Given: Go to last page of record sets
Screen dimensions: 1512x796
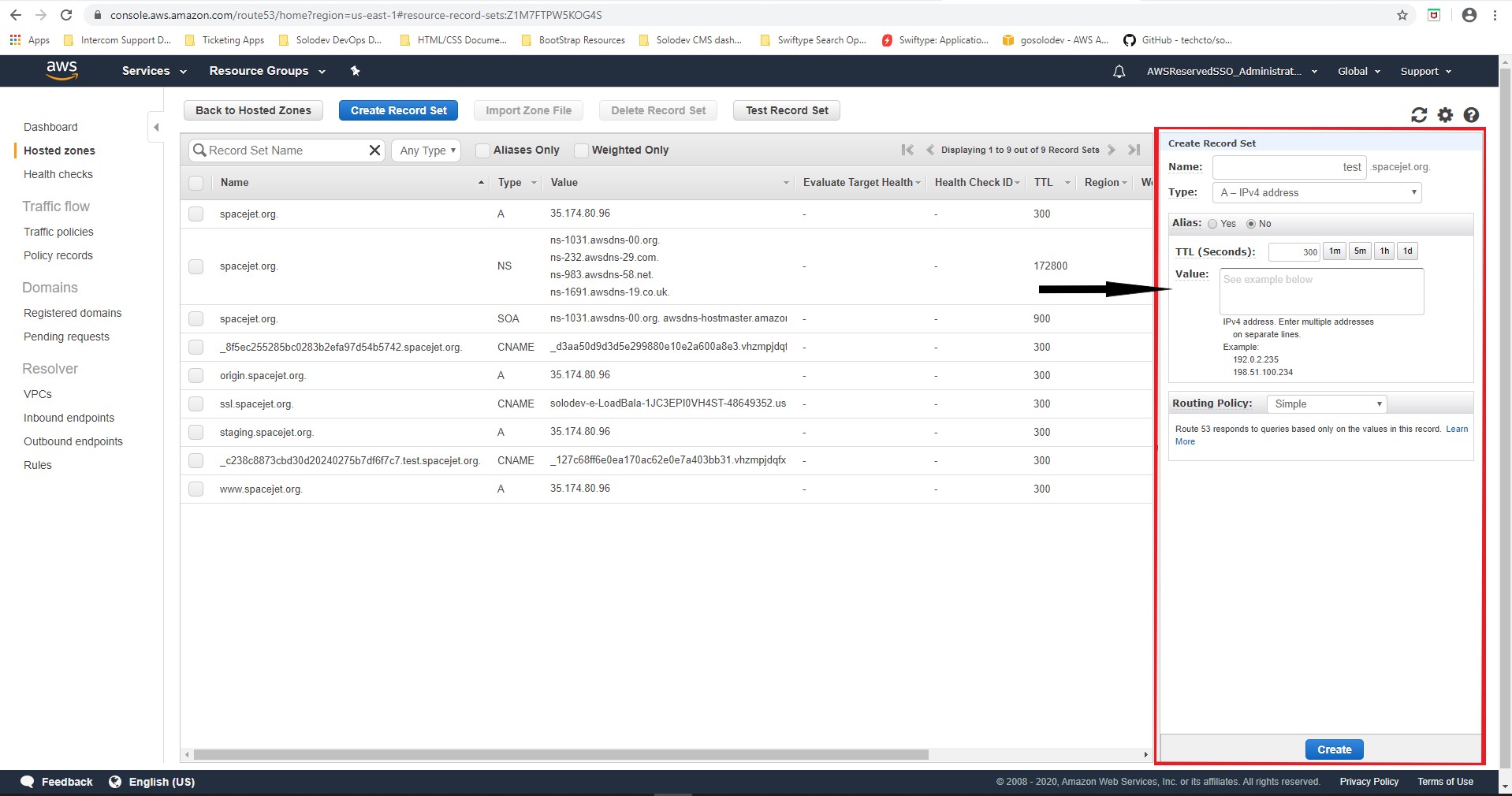Looking at the screenshot, I should click(1134, 150).
